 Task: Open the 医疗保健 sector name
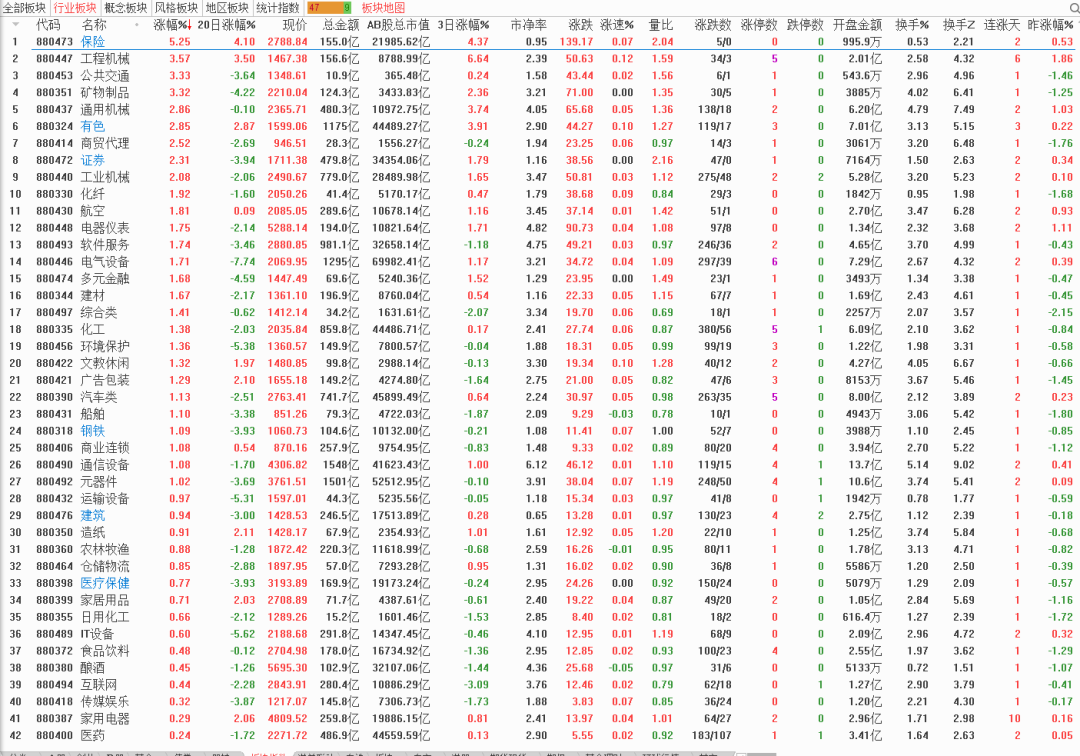(x=105, y=583)
